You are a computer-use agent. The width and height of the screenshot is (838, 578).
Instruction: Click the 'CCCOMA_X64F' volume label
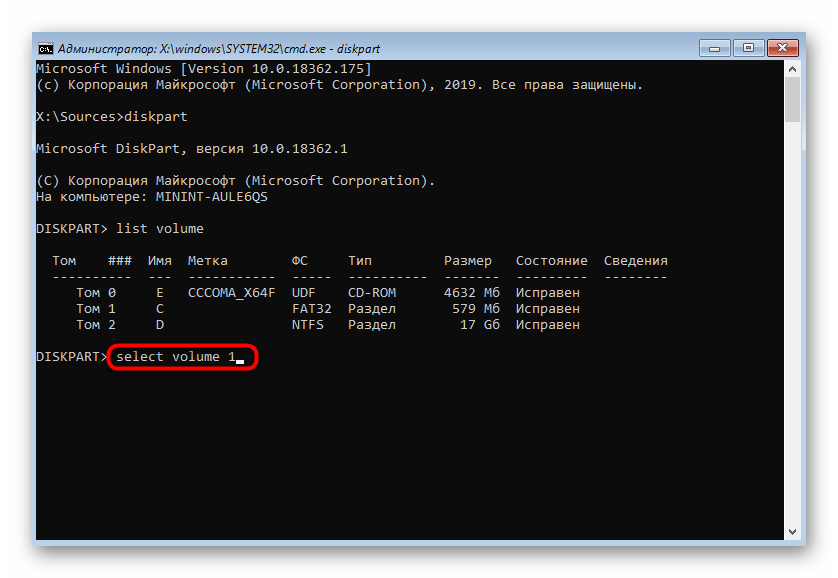click(x=231, y=293)
